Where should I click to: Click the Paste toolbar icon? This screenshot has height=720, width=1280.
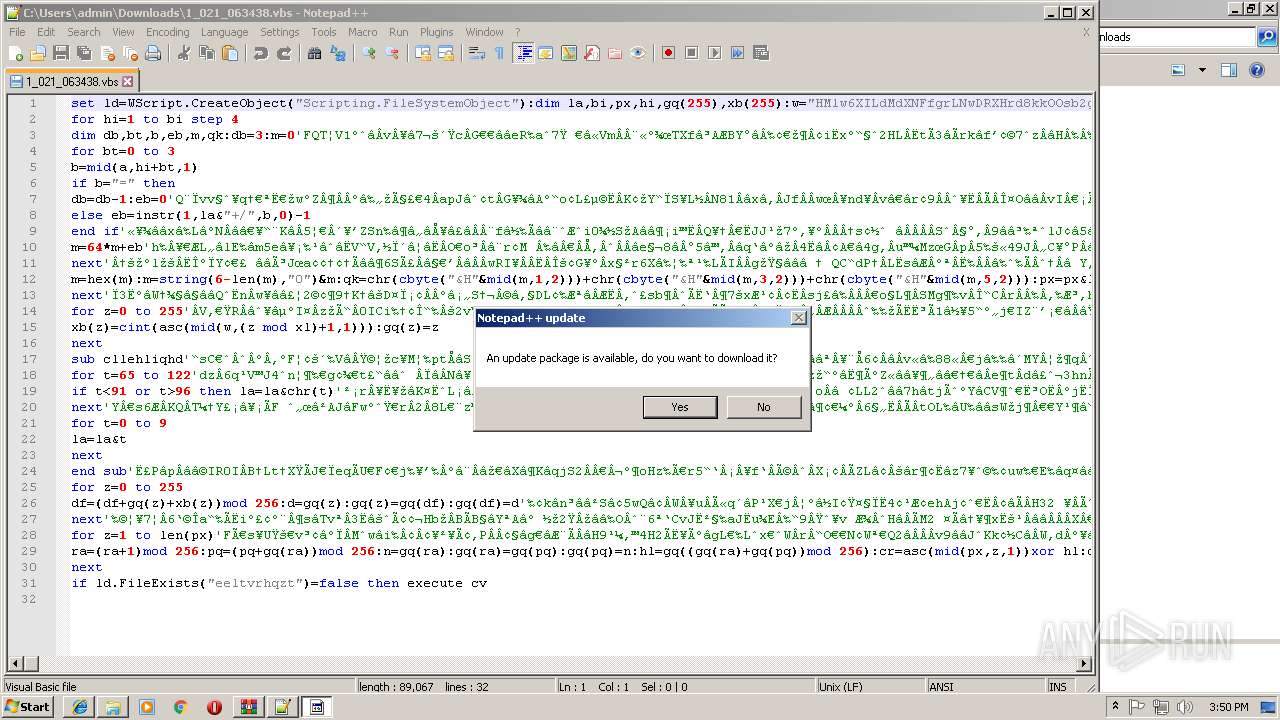tap(228, 53)
